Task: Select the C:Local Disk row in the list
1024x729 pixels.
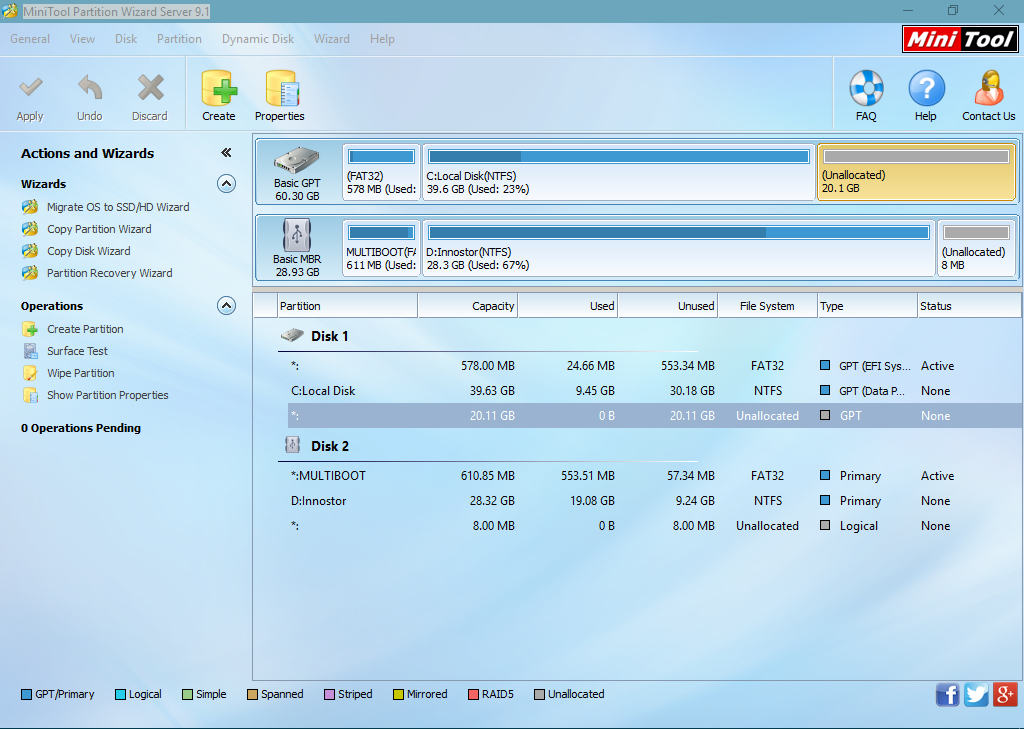Action: tap(654, 391)
